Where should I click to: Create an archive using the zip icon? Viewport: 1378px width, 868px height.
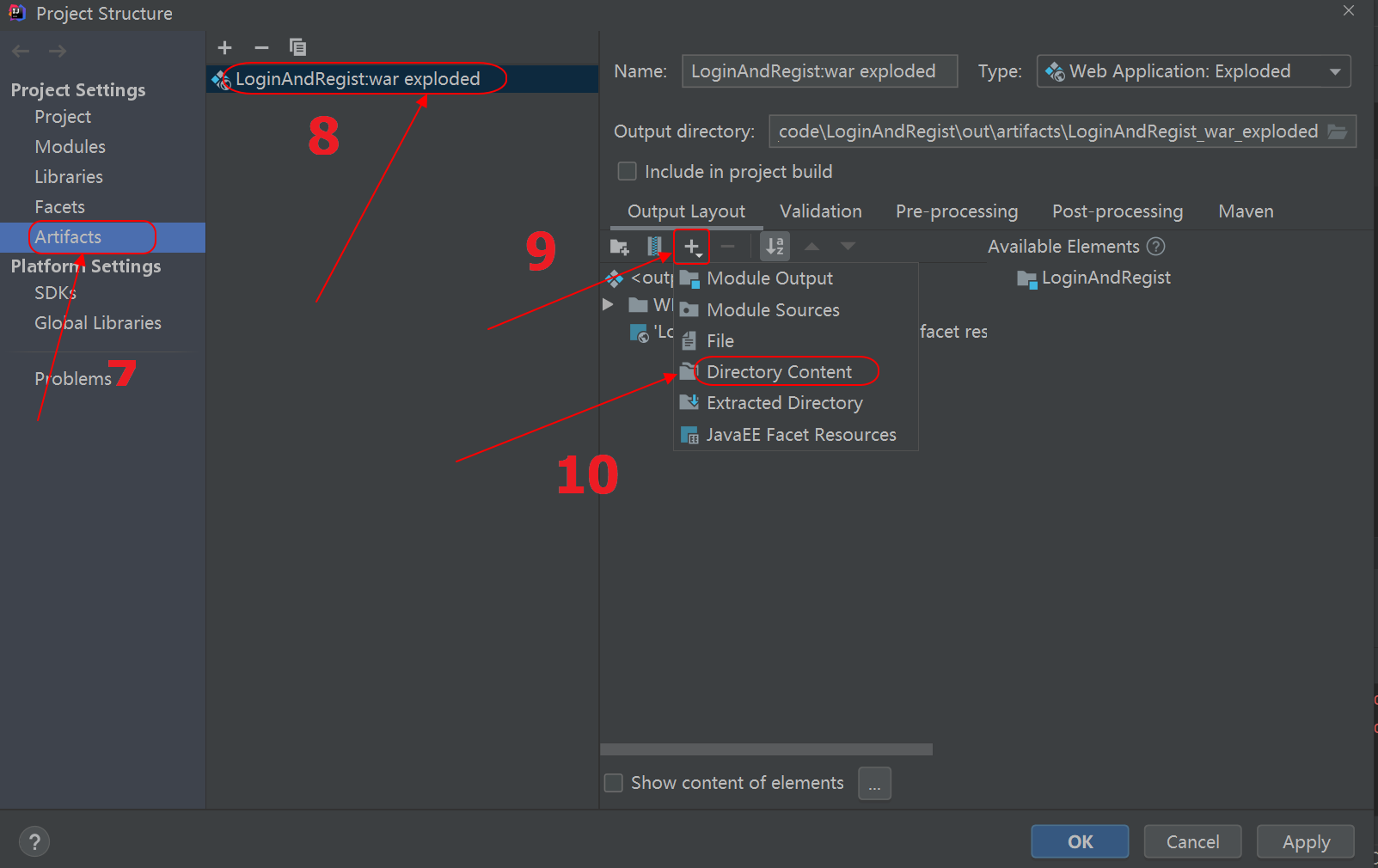pyautogui.click(x=655, y=246)
